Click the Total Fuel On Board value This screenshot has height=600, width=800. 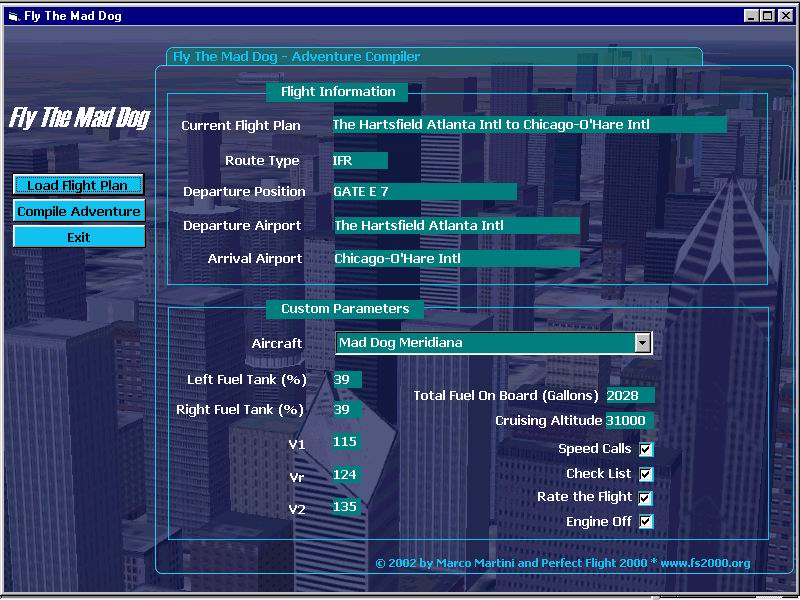pyautogui.click(x=630, y=395)
